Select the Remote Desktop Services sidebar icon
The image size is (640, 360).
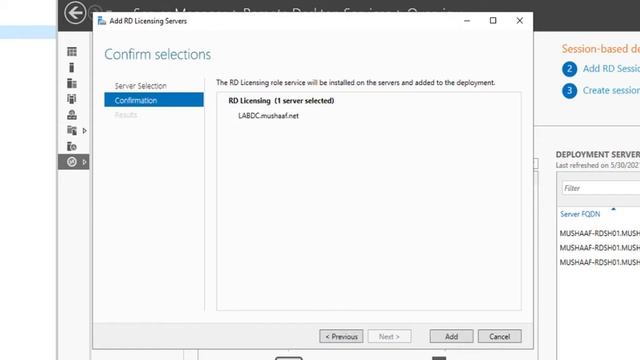[72, 162]
